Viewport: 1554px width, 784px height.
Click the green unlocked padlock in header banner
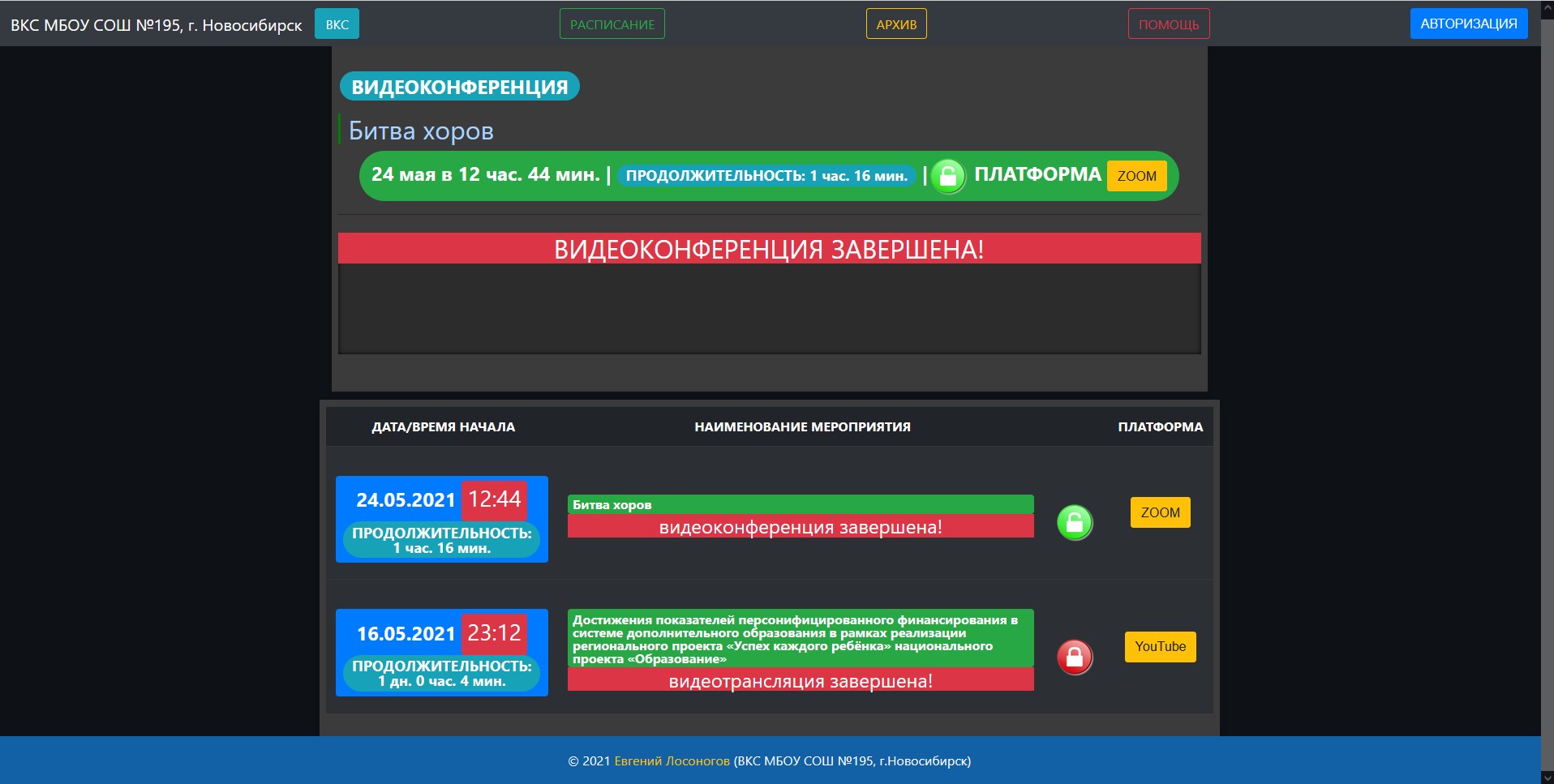click(x=947, y=176)
